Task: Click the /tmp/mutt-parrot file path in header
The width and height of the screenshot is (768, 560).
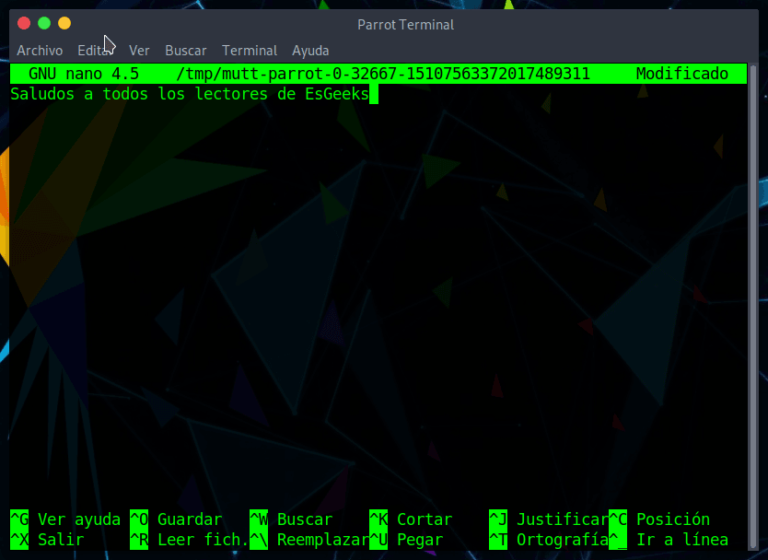Action: pyautogui.click(x=383, y=73)
